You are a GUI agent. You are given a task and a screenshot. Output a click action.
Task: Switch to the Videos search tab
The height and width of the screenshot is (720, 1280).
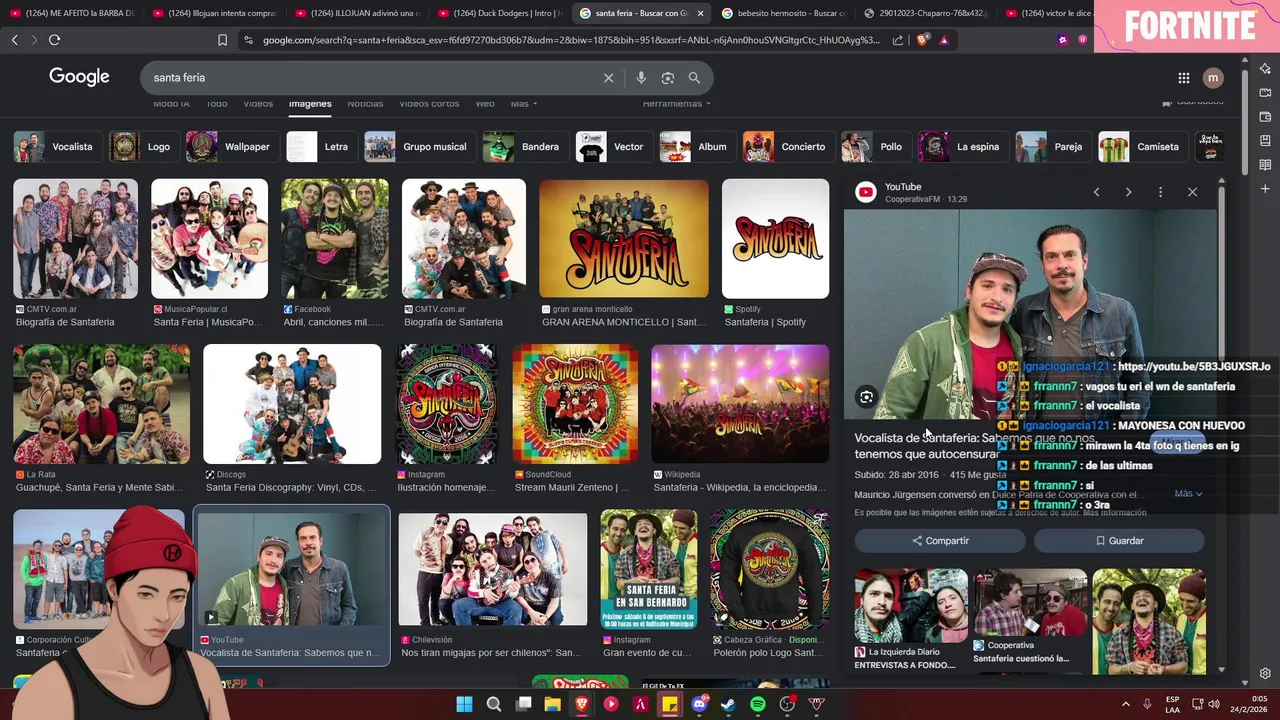[x=258, y=104]
